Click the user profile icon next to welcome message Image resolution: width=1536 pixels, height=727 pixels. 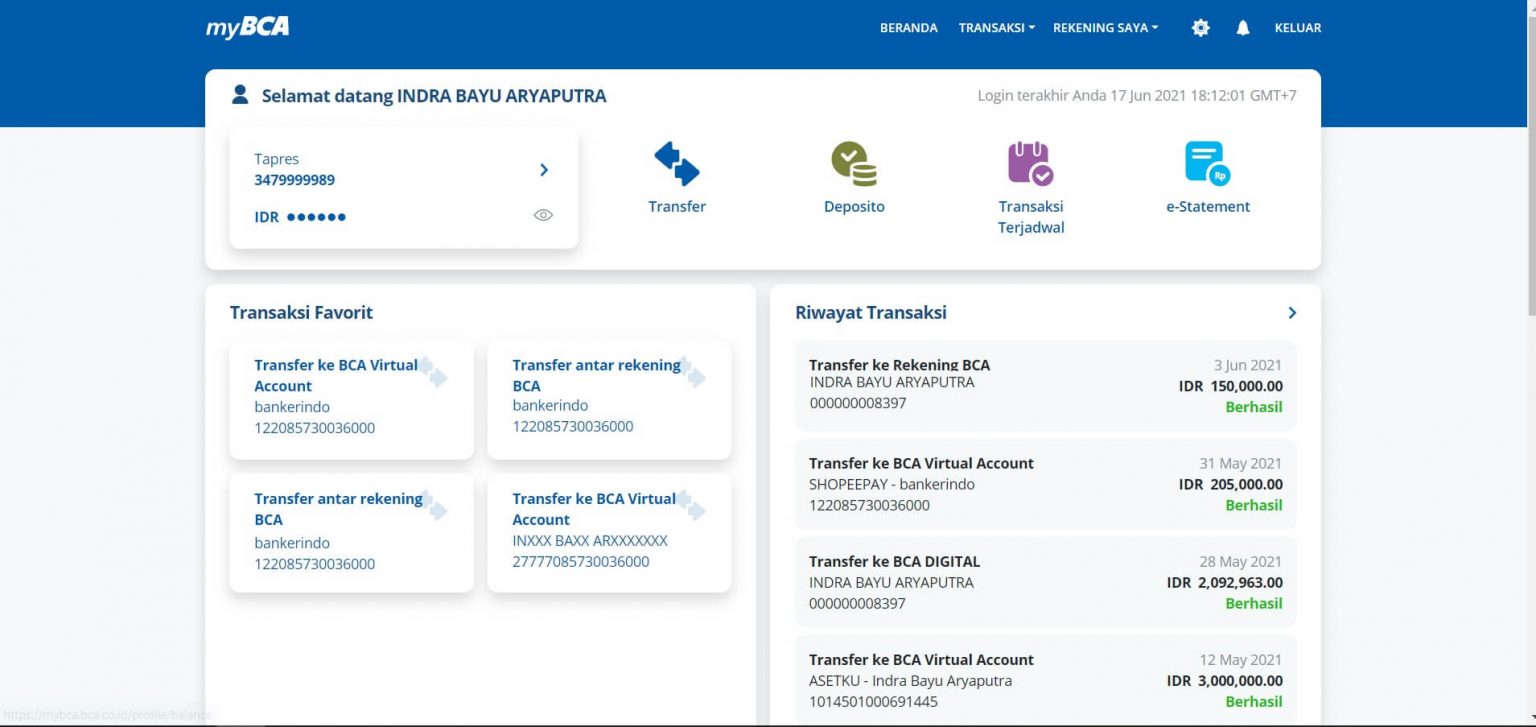click(239, 93)
